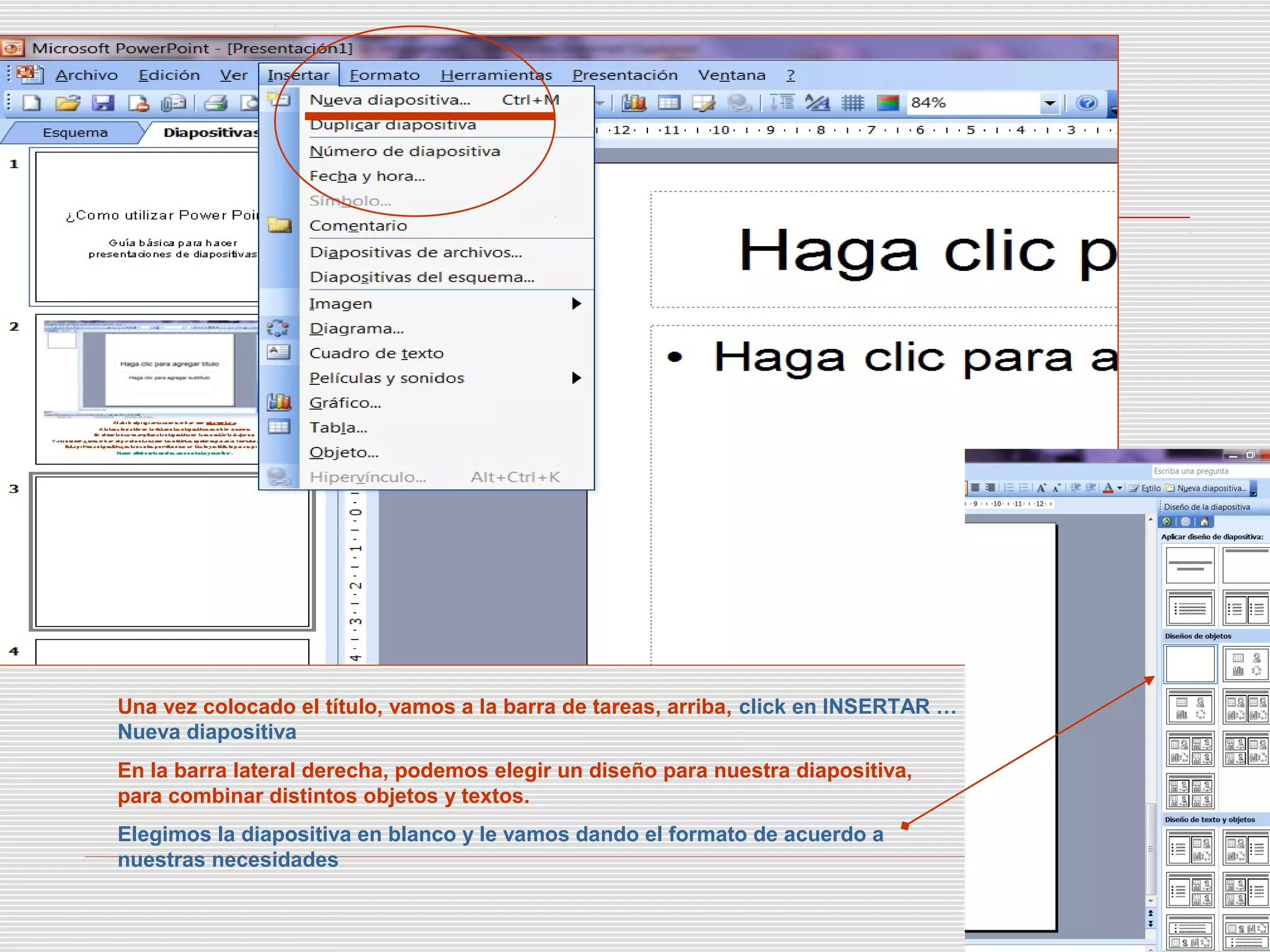Viewport: 1270px width, 952px height.
Task: Open the Ventana menu
Action: point(732,75)
